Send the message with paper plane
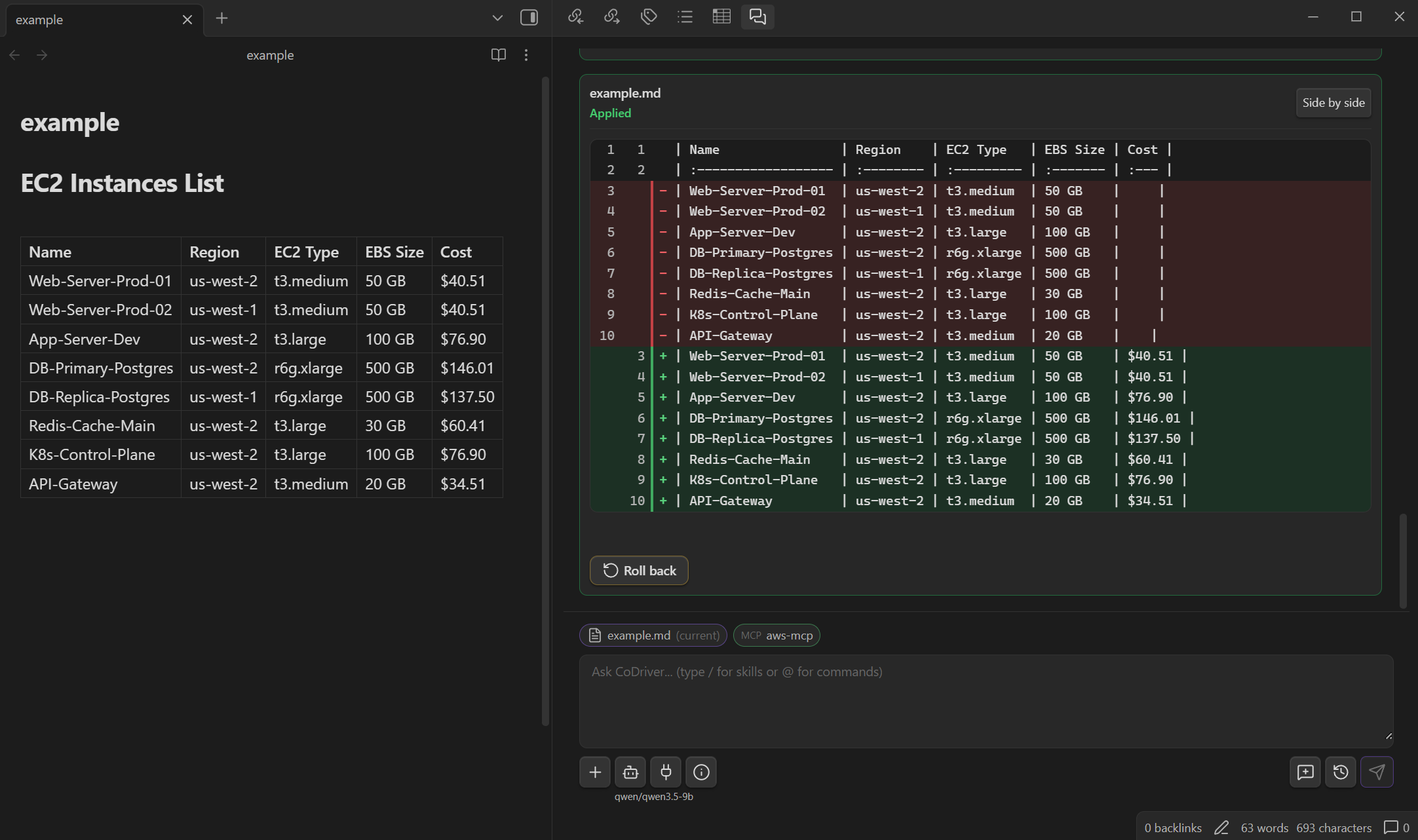The height and width of the screenshot is (840, 1418). (x=1377, y=773)
